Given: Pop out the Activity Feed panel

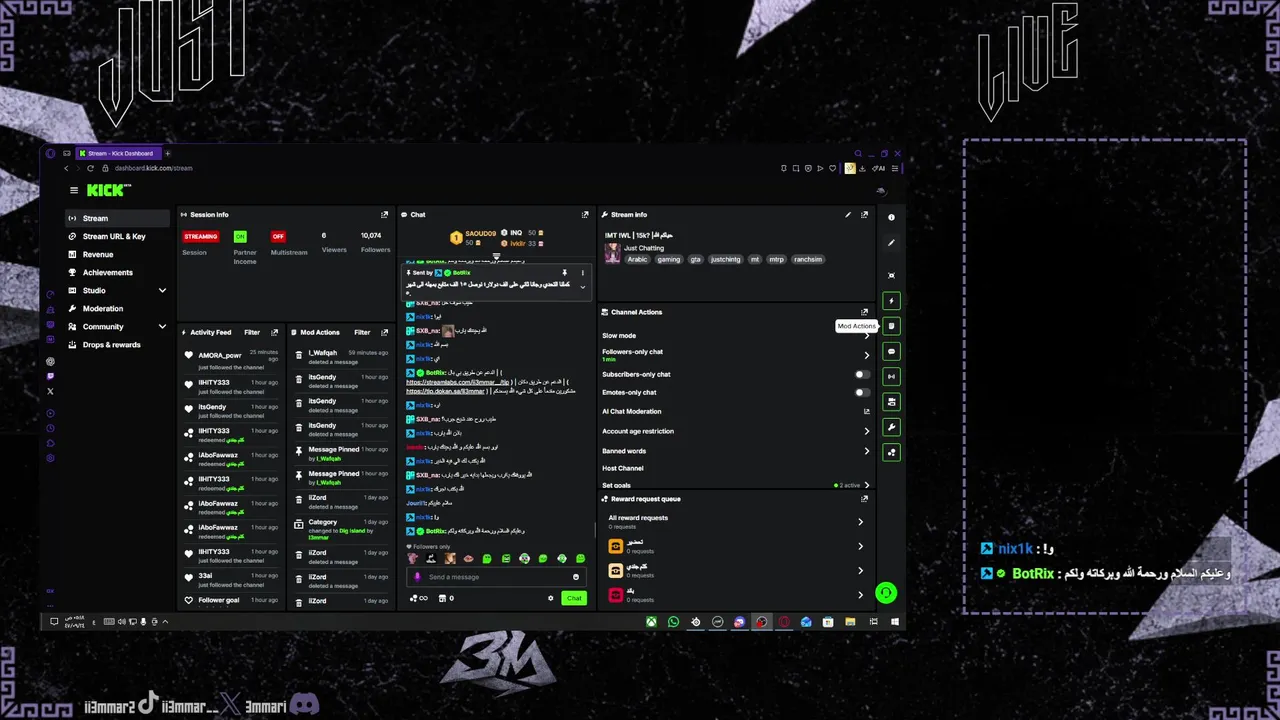Looking at the screenshot, I should (275, 332).
